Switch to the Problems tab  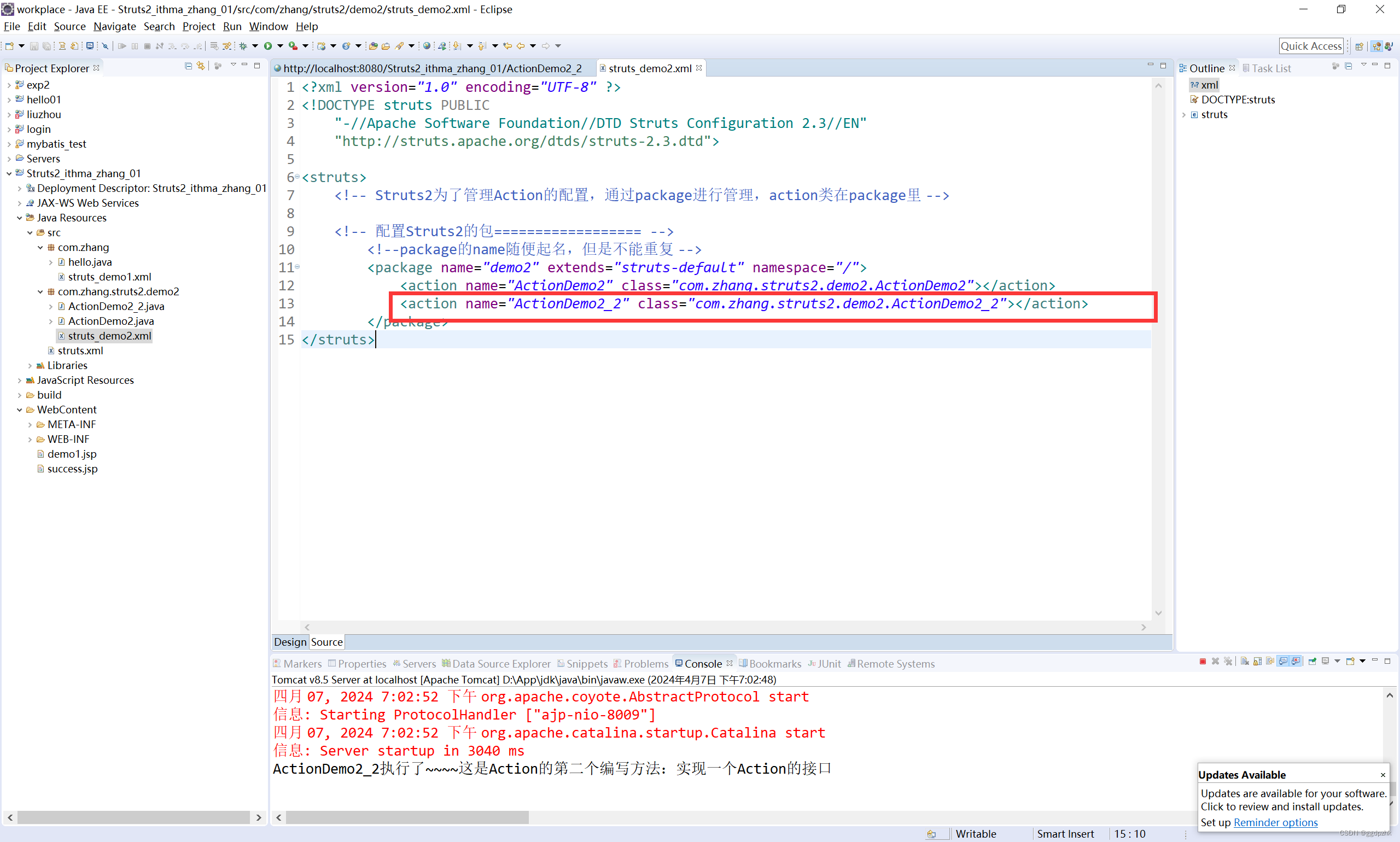(x=641, y=663)
